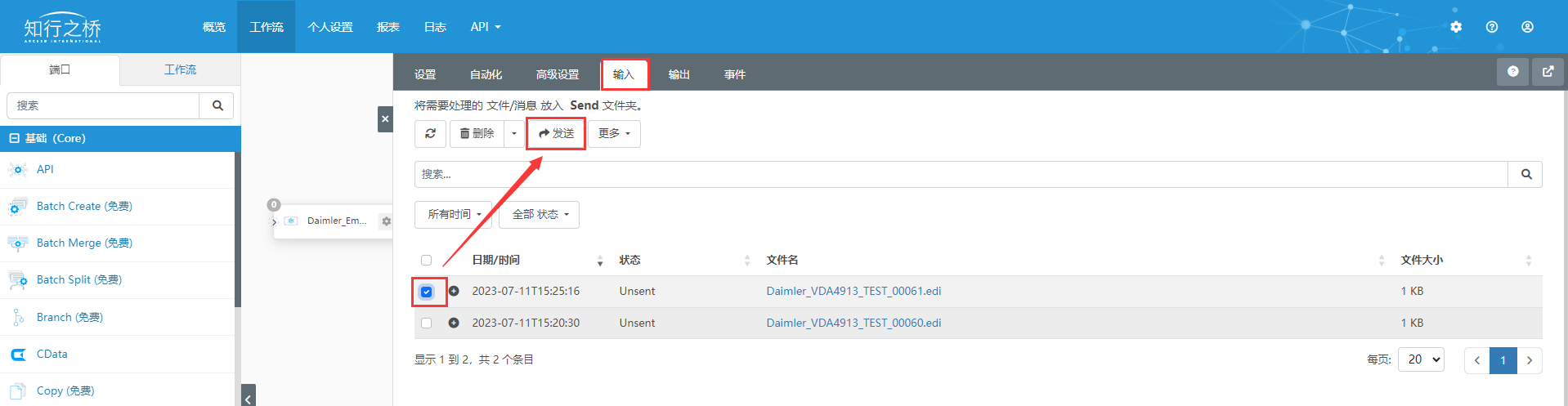Switch to the 输入 tab
Image resolution: width=1568 pixels, height=406 pixels.
point(624,74)
